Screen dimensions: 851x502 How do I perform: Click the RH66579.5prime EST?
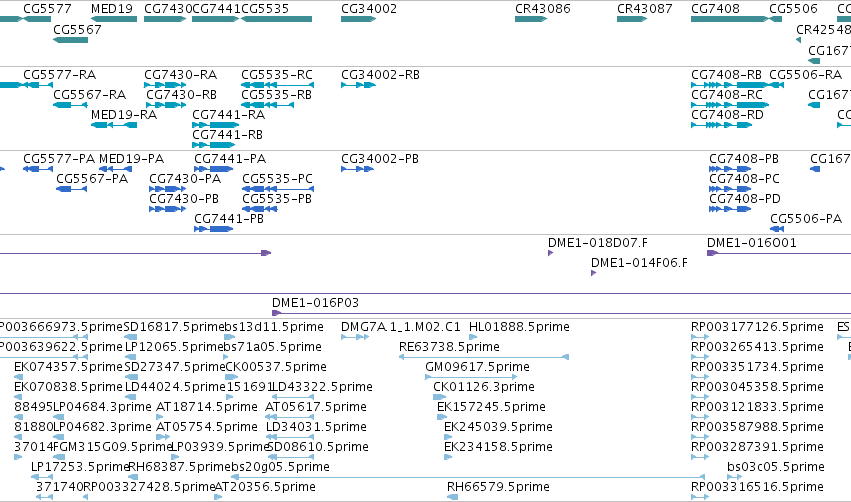tap(452, 497)
